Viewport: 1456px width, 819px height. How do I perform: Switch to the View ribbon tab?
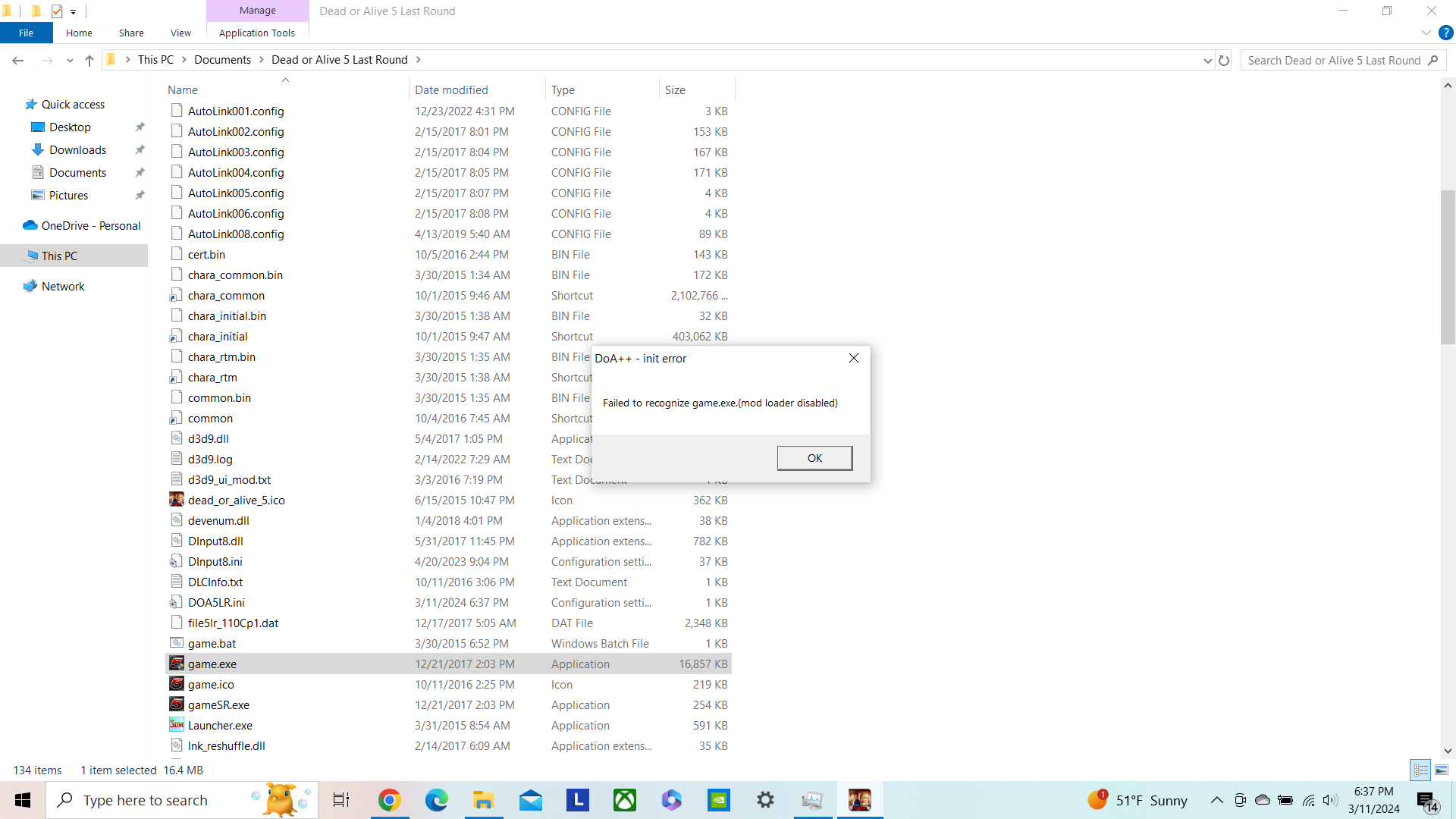180,33
